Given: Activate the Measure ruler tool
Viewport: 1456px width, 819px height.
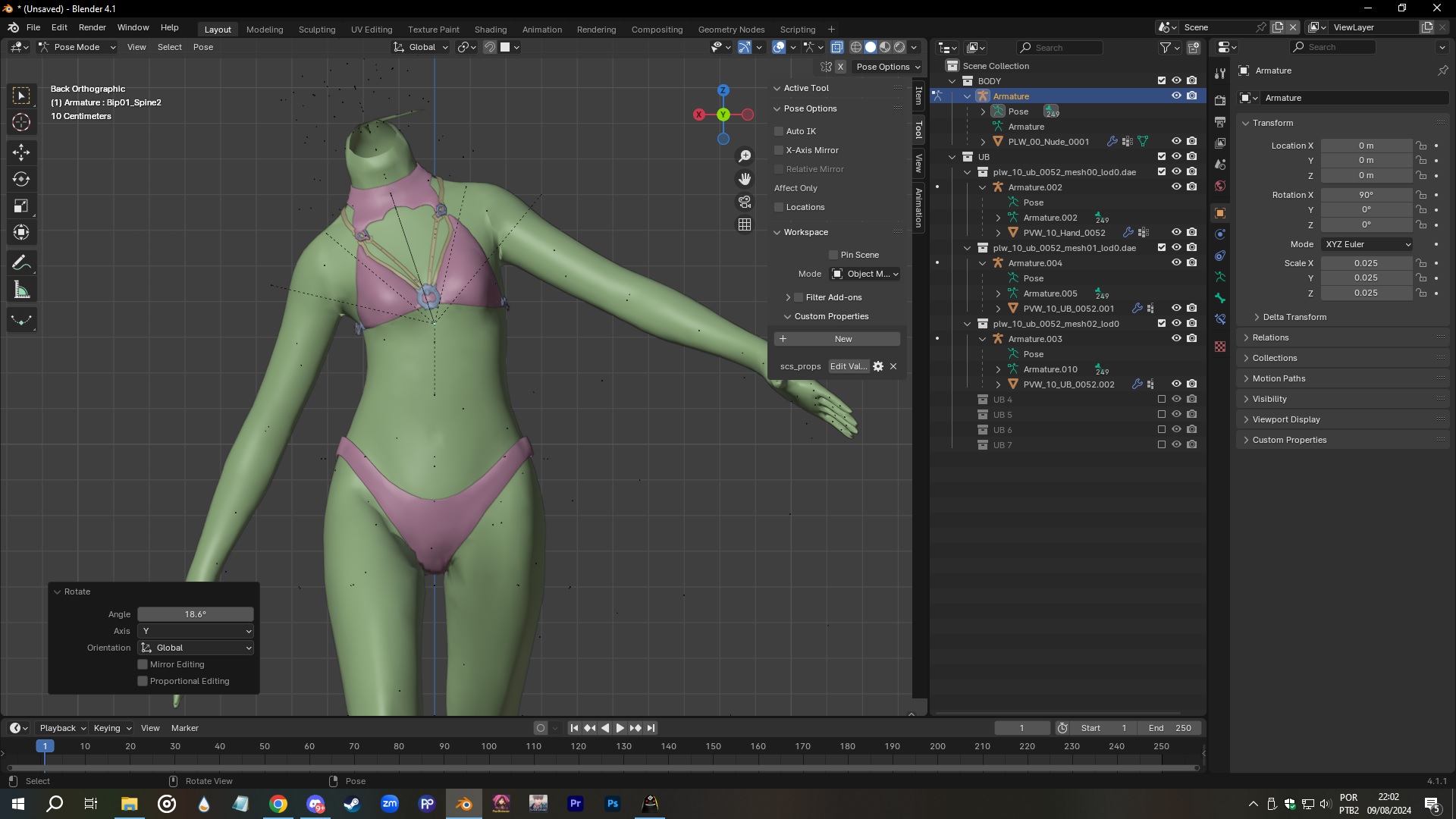Looking at the screenshot, I should pos(21,290).
